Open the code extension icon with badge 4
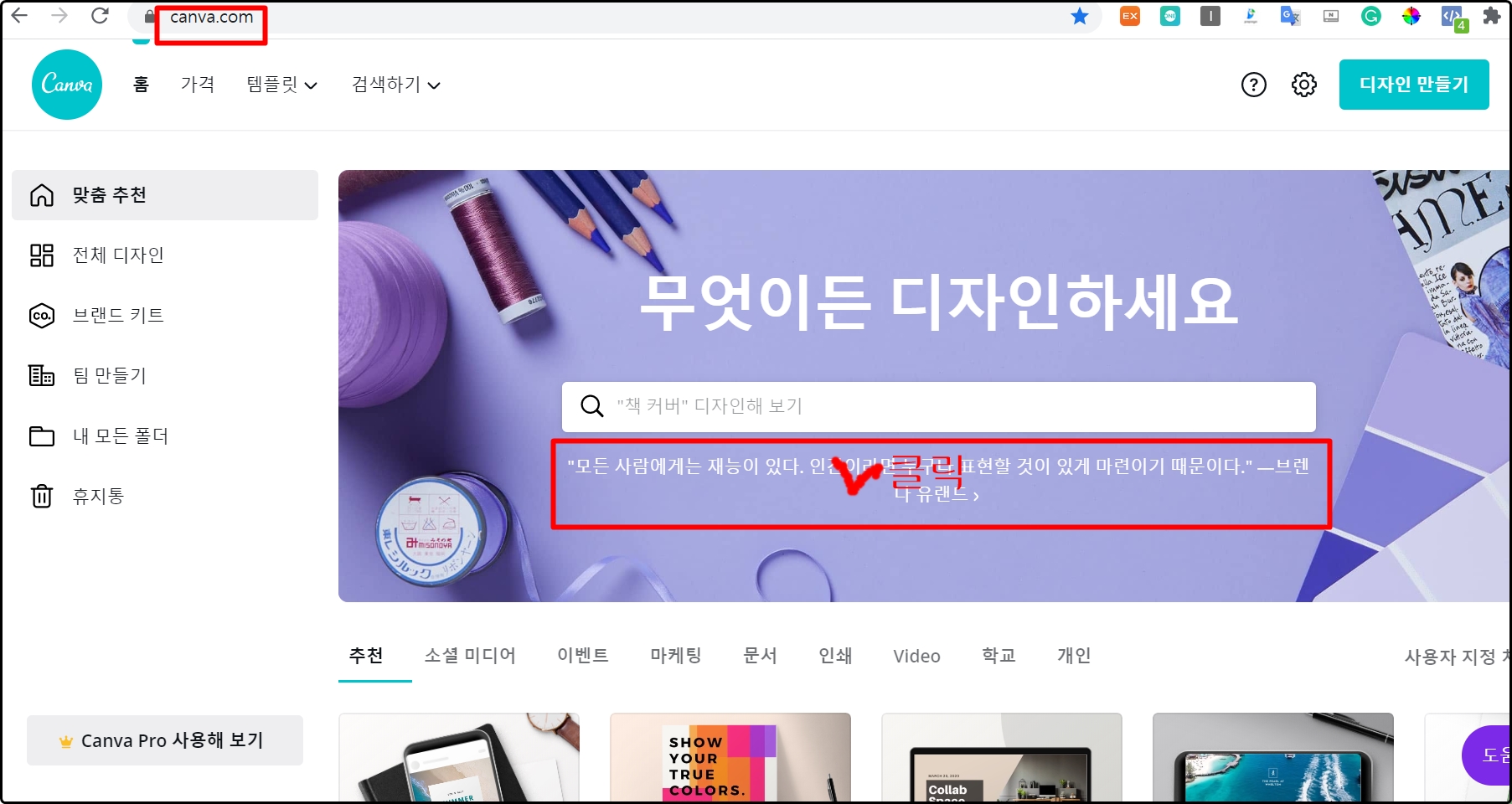 1453,18
